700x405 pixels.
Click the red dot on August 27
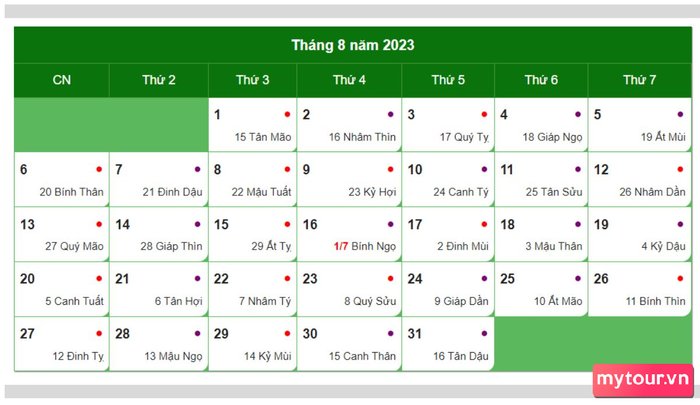(x=99, y=334)
